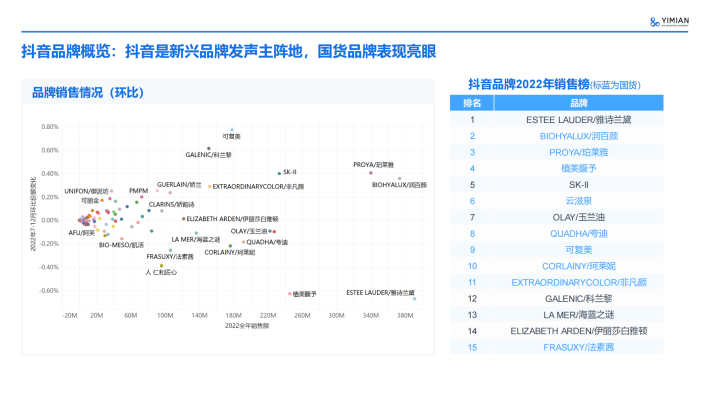Click the GALENIC/科兰黎 scatter dot
710x399 pixels.
tap(209, 149)
